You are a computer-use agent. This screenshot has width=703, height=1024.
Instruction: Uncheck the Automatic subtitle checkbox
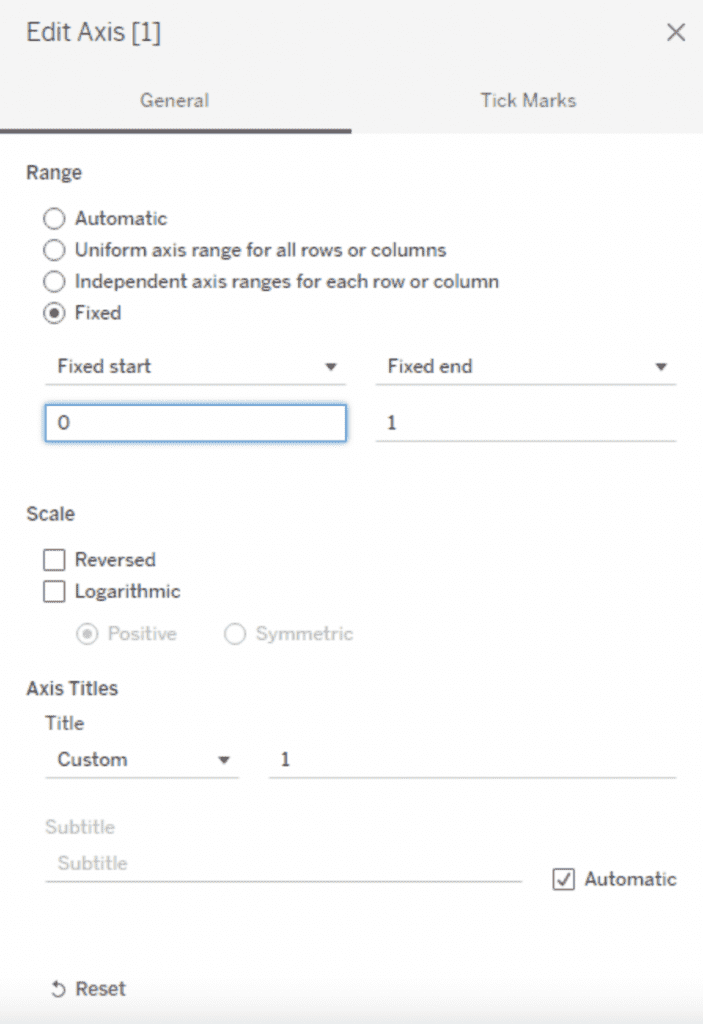click(x=564, y=880)
